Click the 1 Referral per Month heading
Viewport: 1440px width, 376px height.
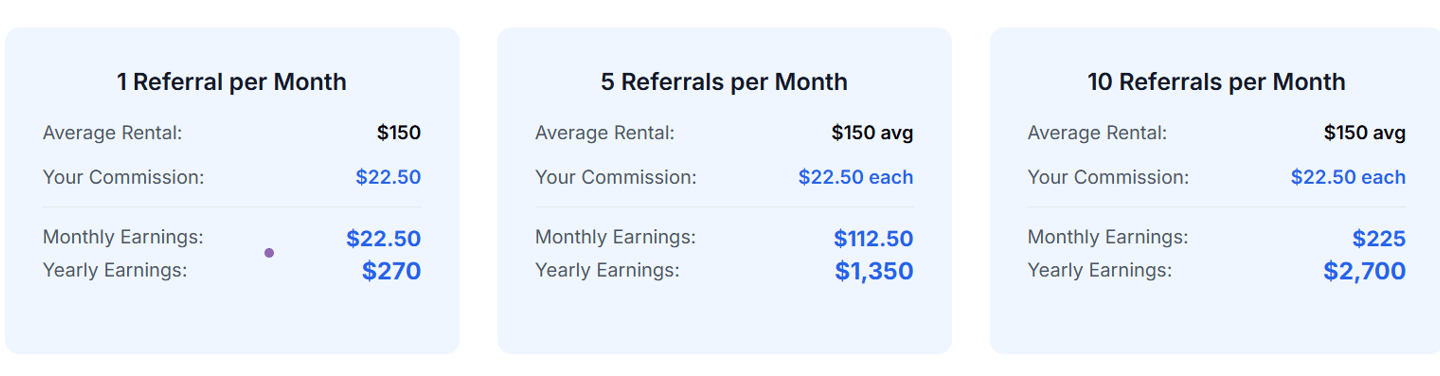[232, 82]
